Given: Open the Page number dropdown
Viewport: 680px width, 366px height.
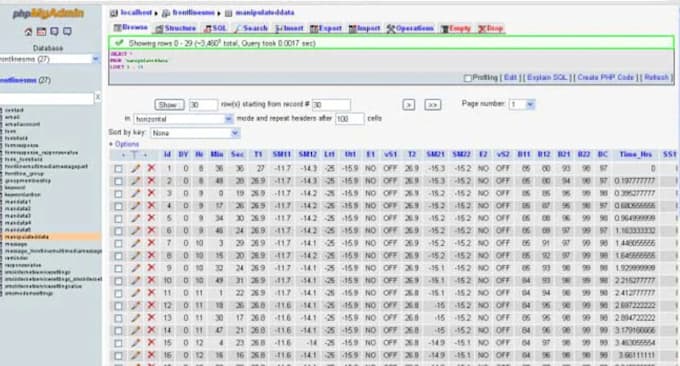Looking at the screenshot, I should (522, 105).
